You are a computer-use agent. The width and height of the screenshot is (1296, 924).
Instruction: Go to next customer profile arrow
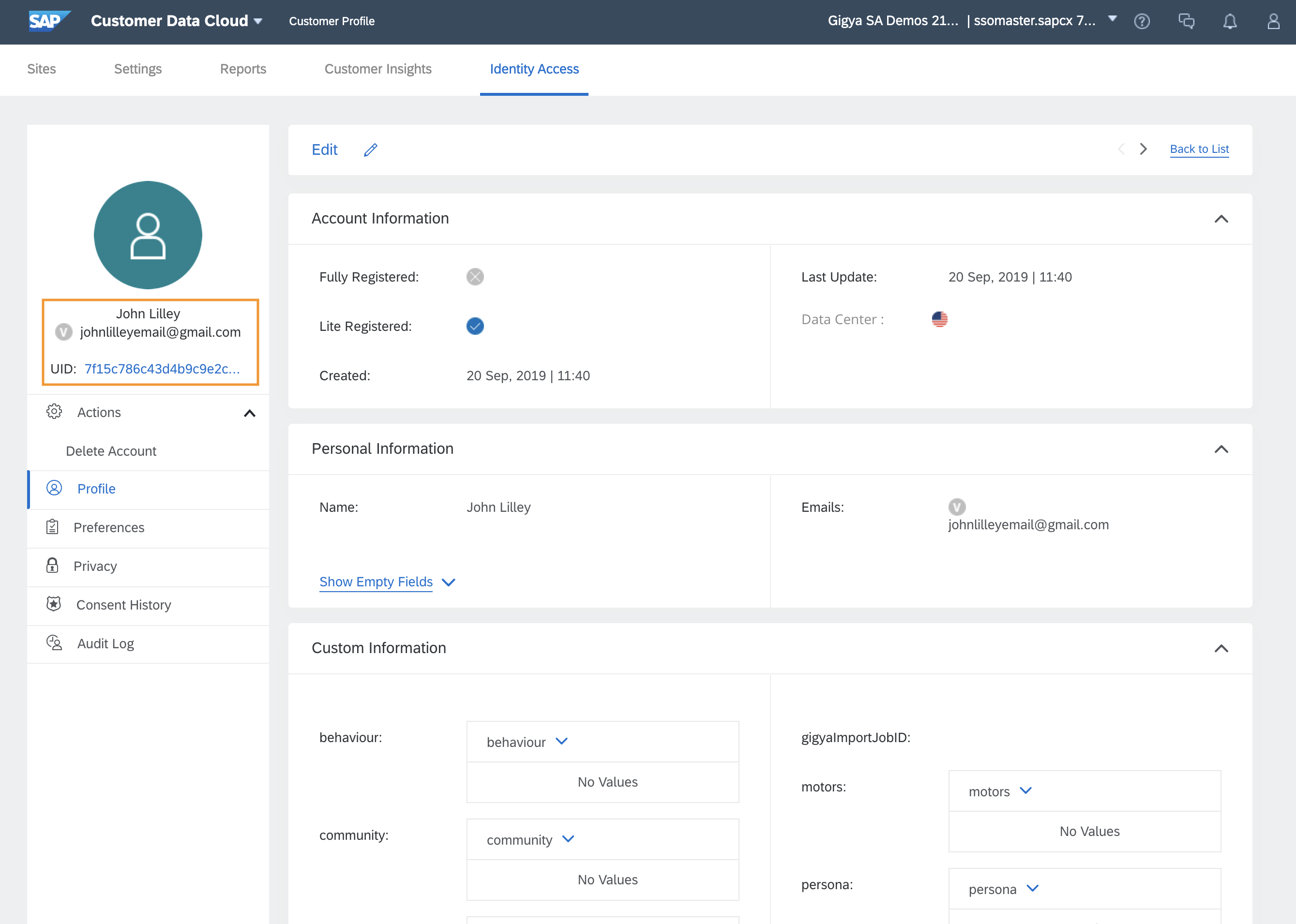point(1143,149)
